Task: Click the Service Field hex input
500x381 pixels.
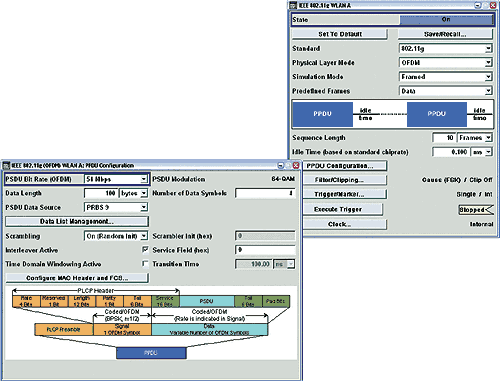Action: tap(265, 250)
